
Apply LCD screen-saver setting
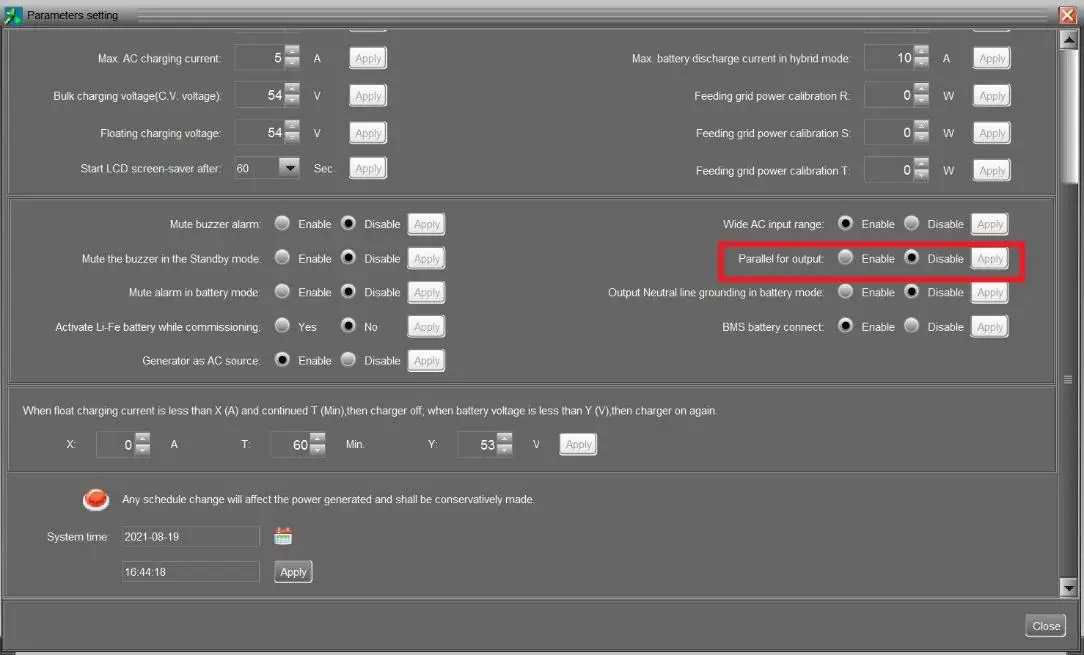[368, 168]
